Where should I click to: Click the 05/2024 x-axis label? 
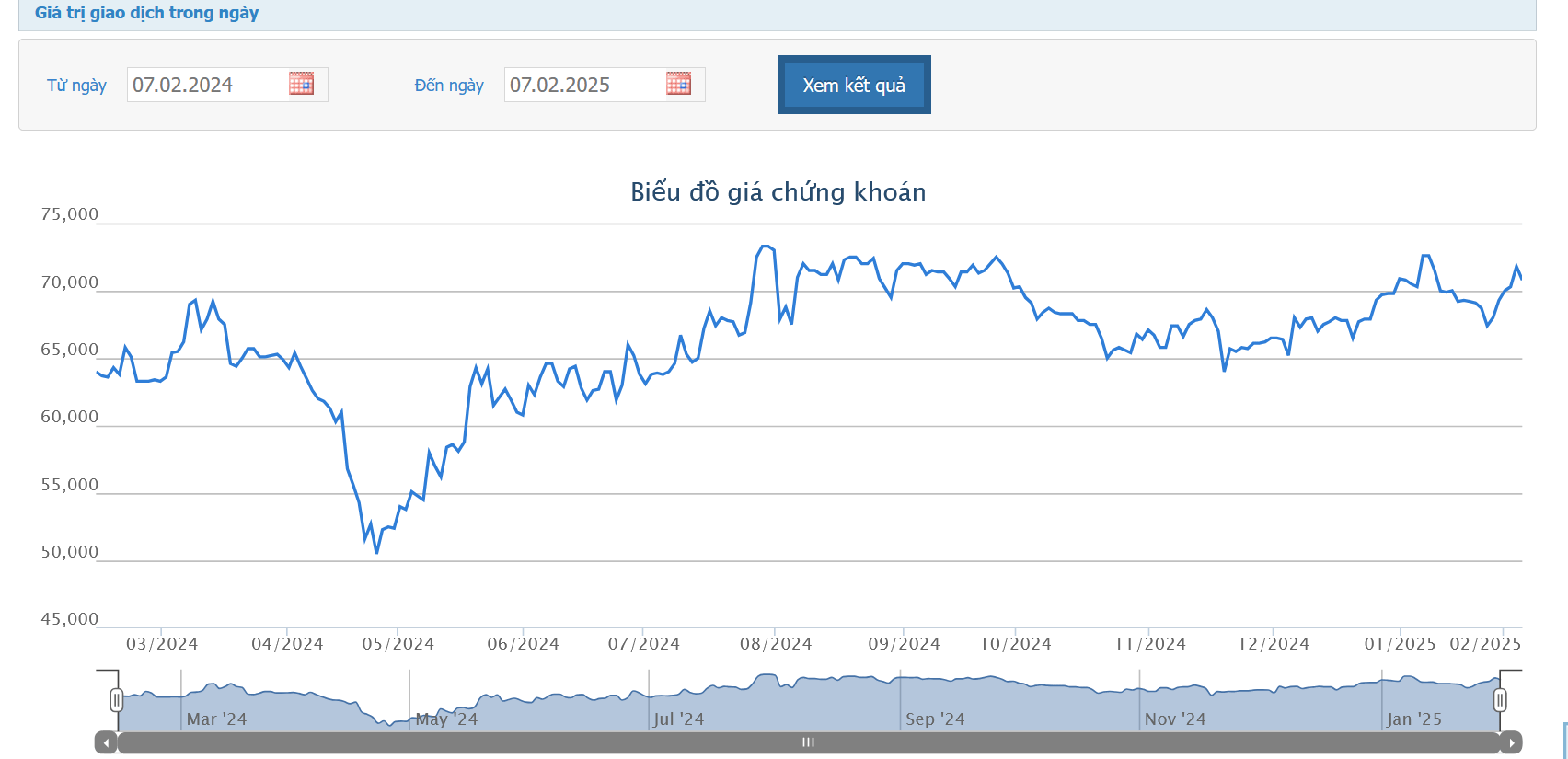[x=398, y=644]
